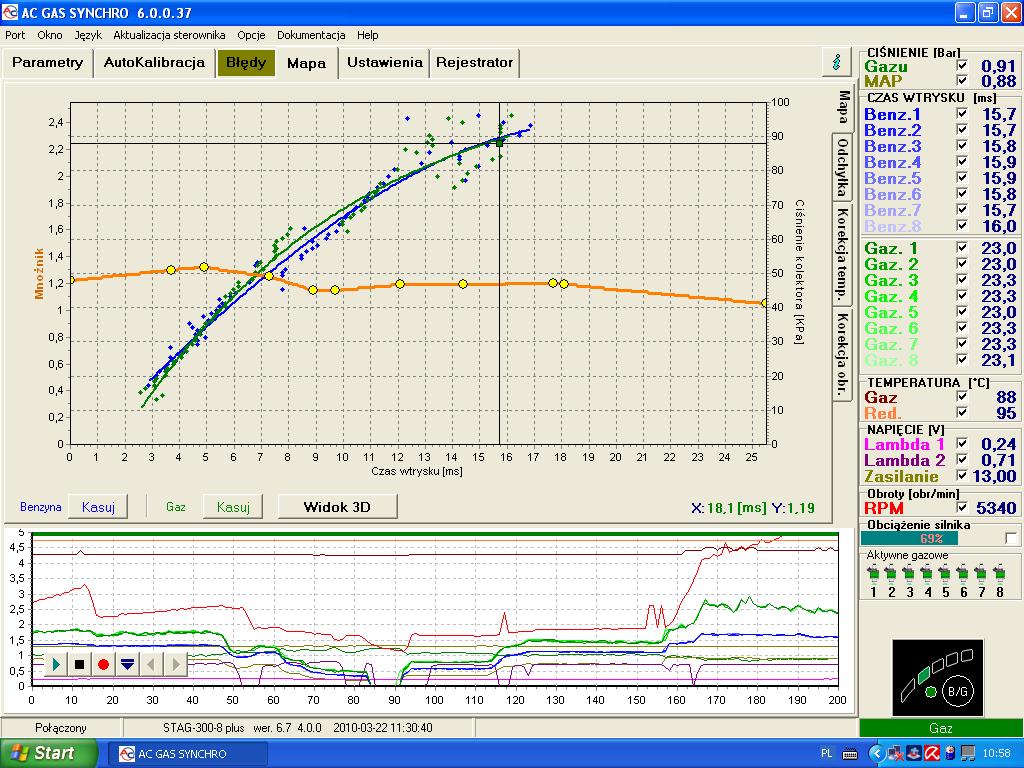The image size is (1024, 768).
Task: Click the Widok 3D button
Action: point(336,507)
